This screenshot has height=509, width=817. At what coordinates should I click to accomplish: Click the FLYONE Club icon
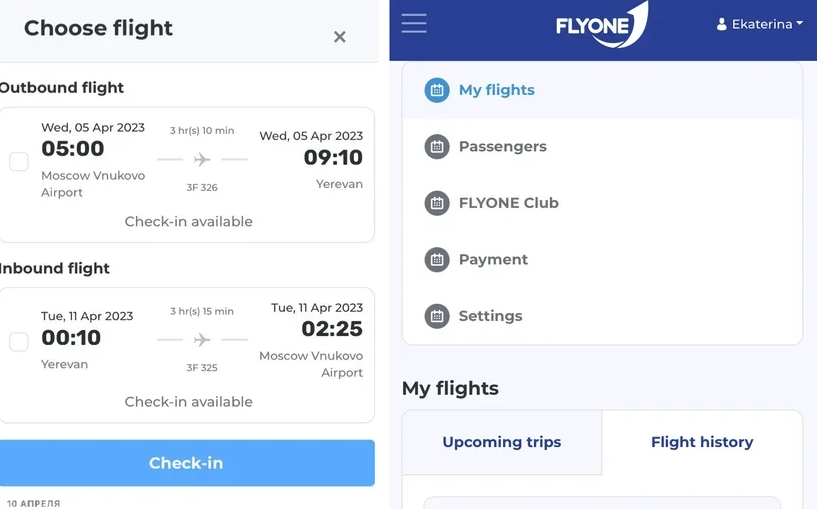pyautogui.click(x=437, y=203)
